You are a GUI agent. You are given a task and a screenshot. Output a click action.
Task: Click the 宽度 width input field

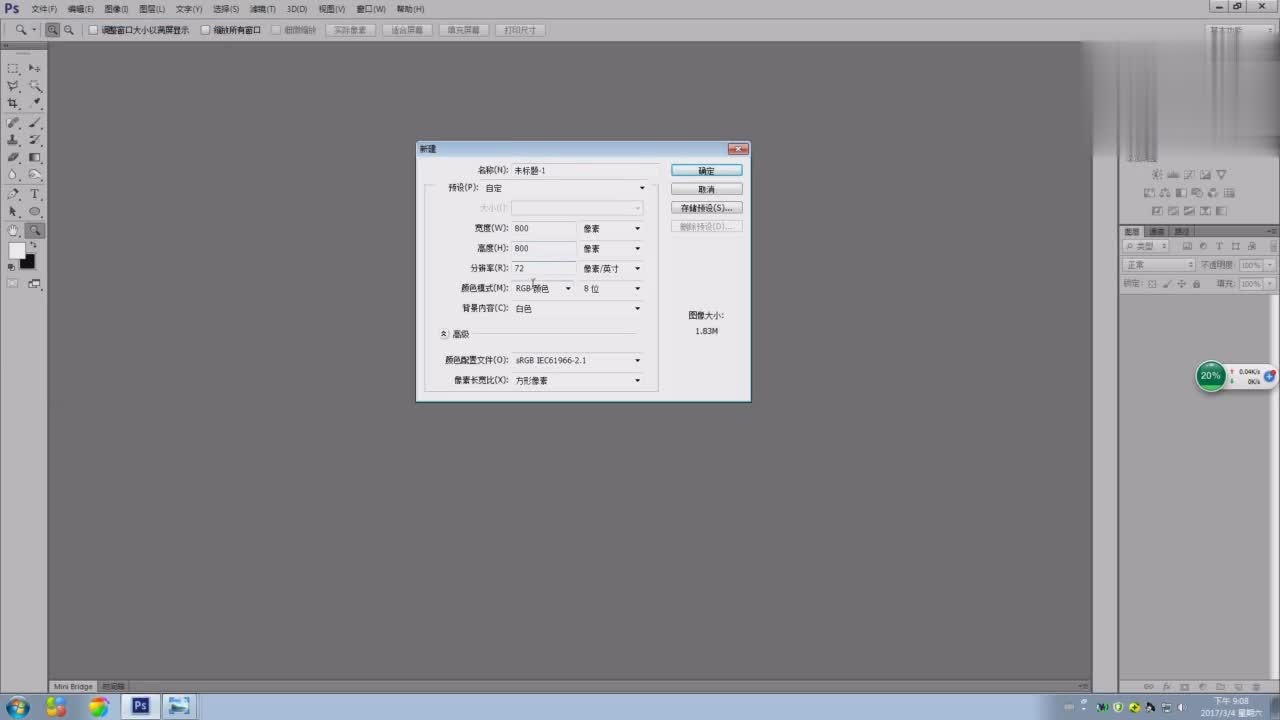(x=544, y=228)
